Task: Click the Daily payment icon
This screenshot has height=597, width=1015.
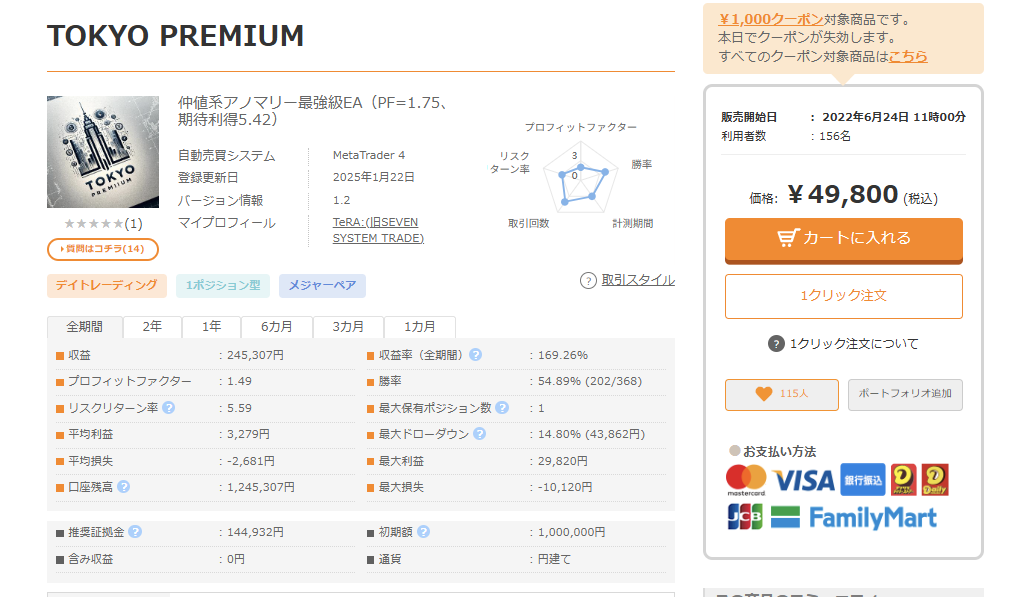Action: pyautogui.click(x=935, y=480)
